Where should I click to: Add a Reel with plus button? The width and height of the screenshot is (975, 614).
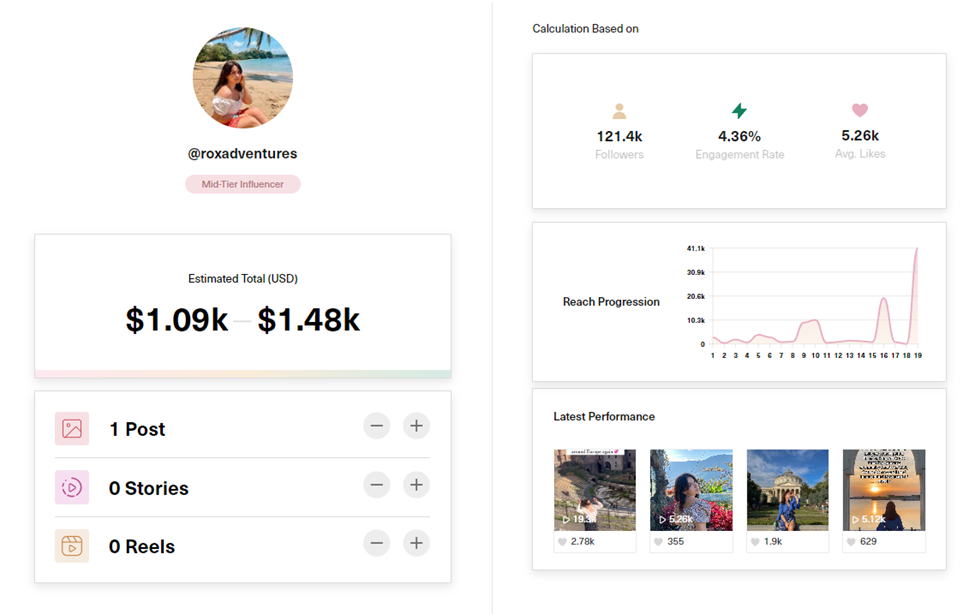tap(417, 543)
